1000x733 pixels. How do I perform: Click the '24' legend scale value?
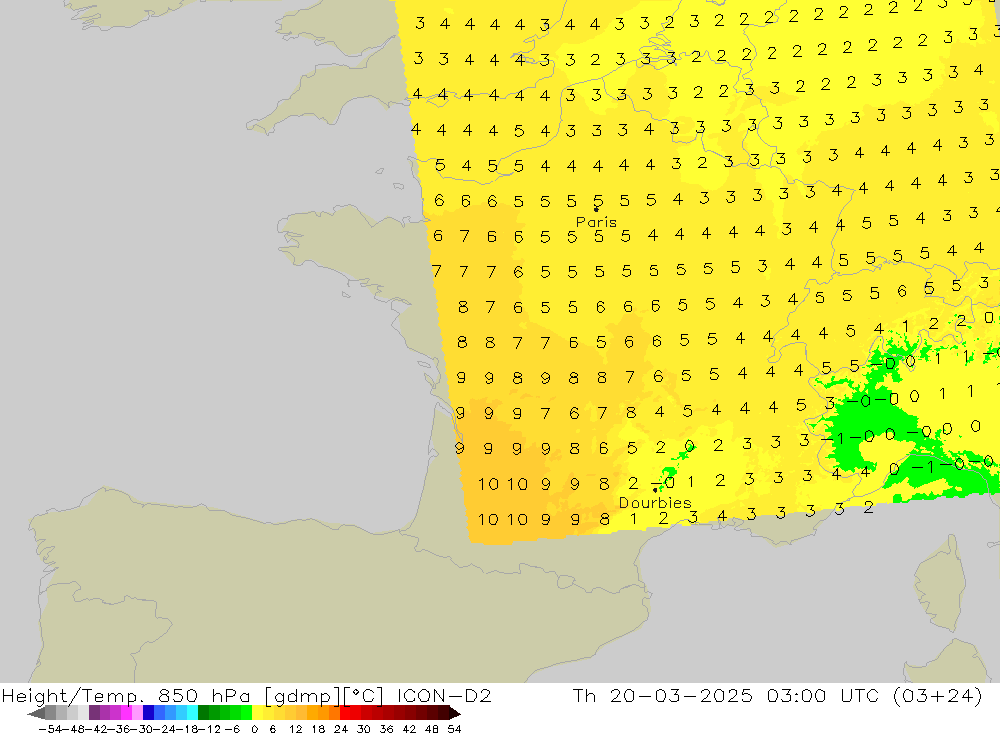click(341, 729)
